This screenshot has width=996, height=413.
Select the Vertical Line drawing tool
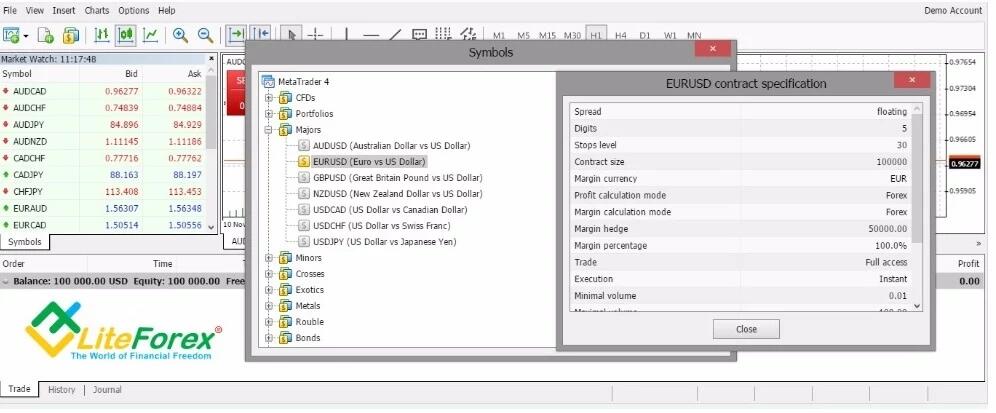[346, 35]
